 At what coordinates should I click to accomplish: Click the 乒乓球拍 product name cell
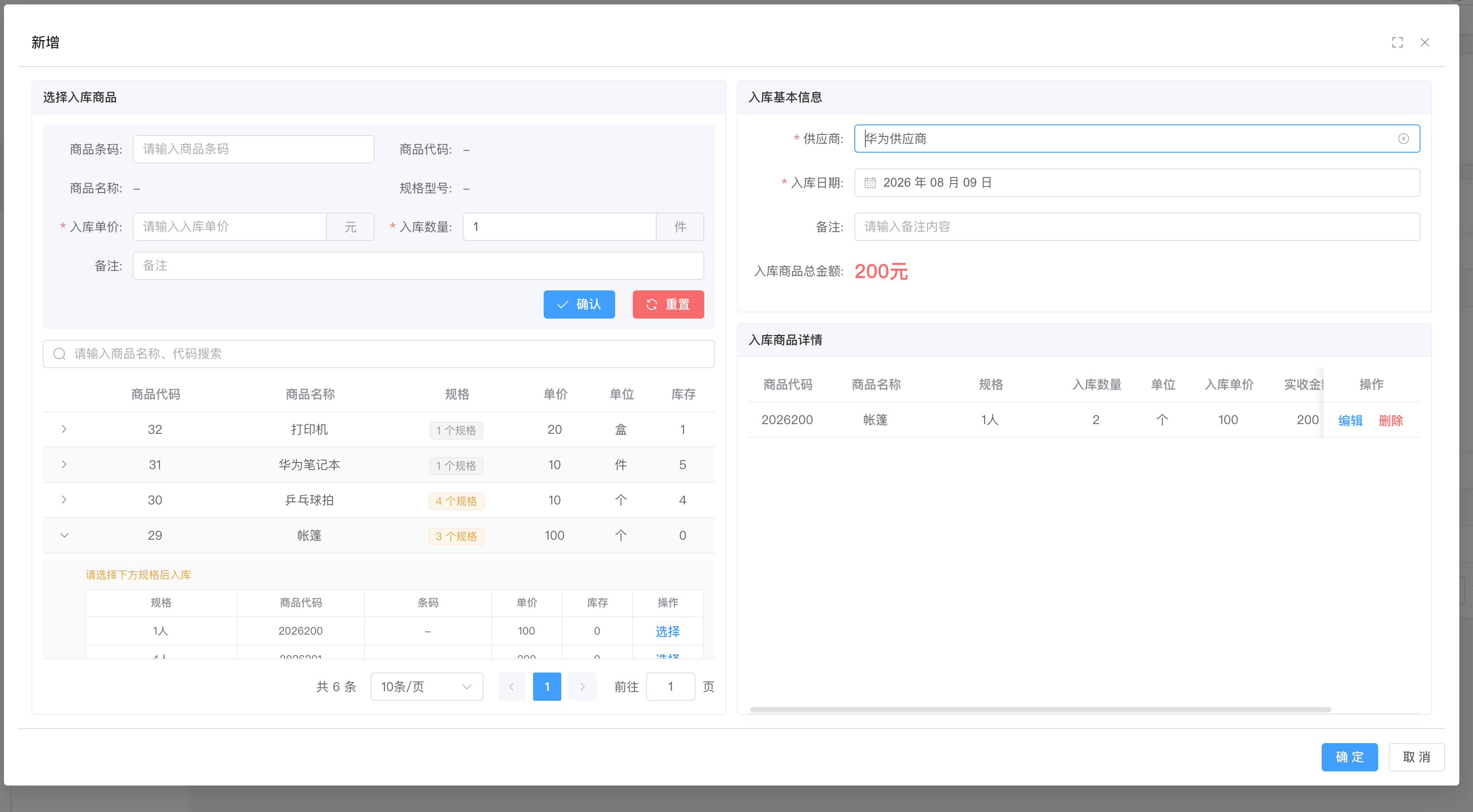309,500
